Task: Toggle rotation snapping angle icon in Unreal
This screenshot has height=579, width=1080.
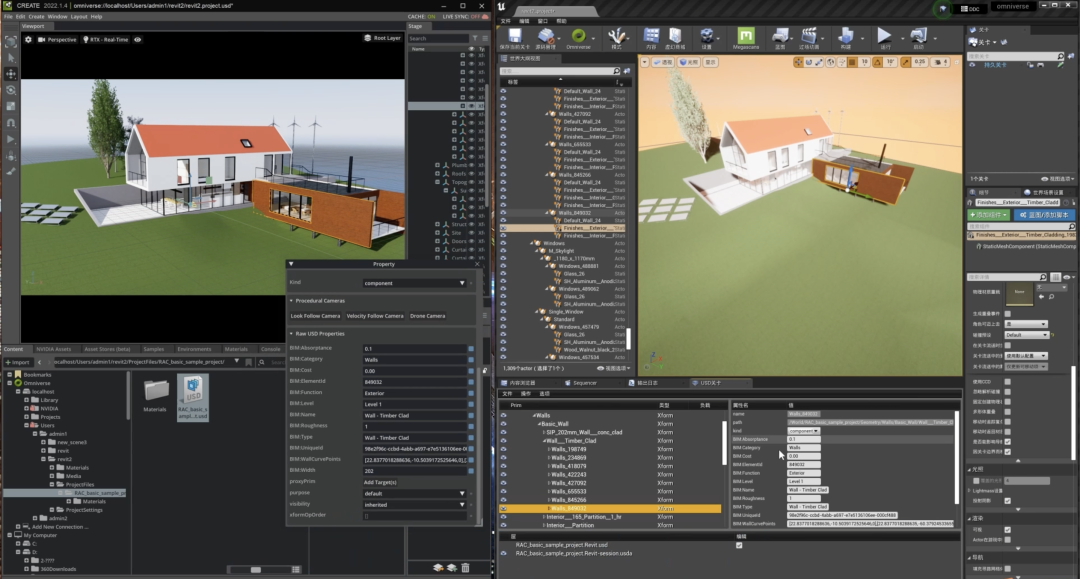Action: coord(878,62)
